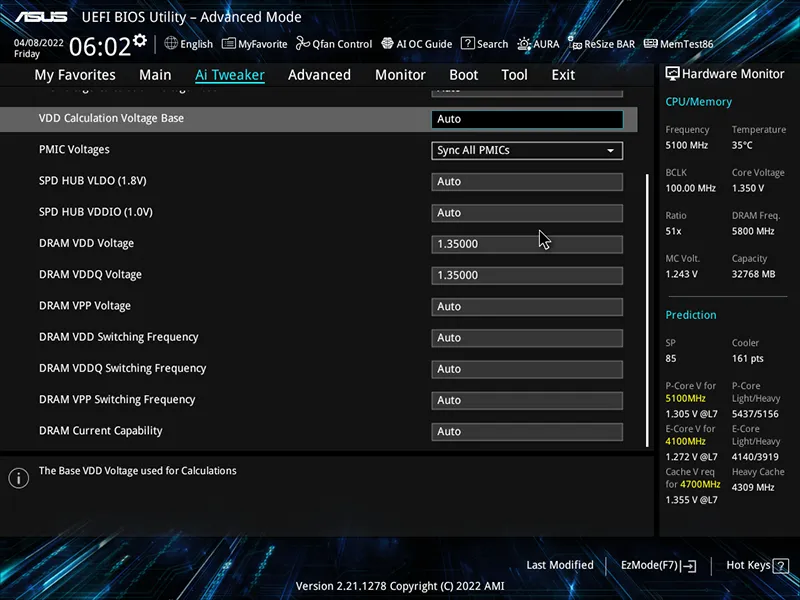Select the DRAM Current Capability label
The width and height of the screenshot is (800, 600).
pos(101,431)
